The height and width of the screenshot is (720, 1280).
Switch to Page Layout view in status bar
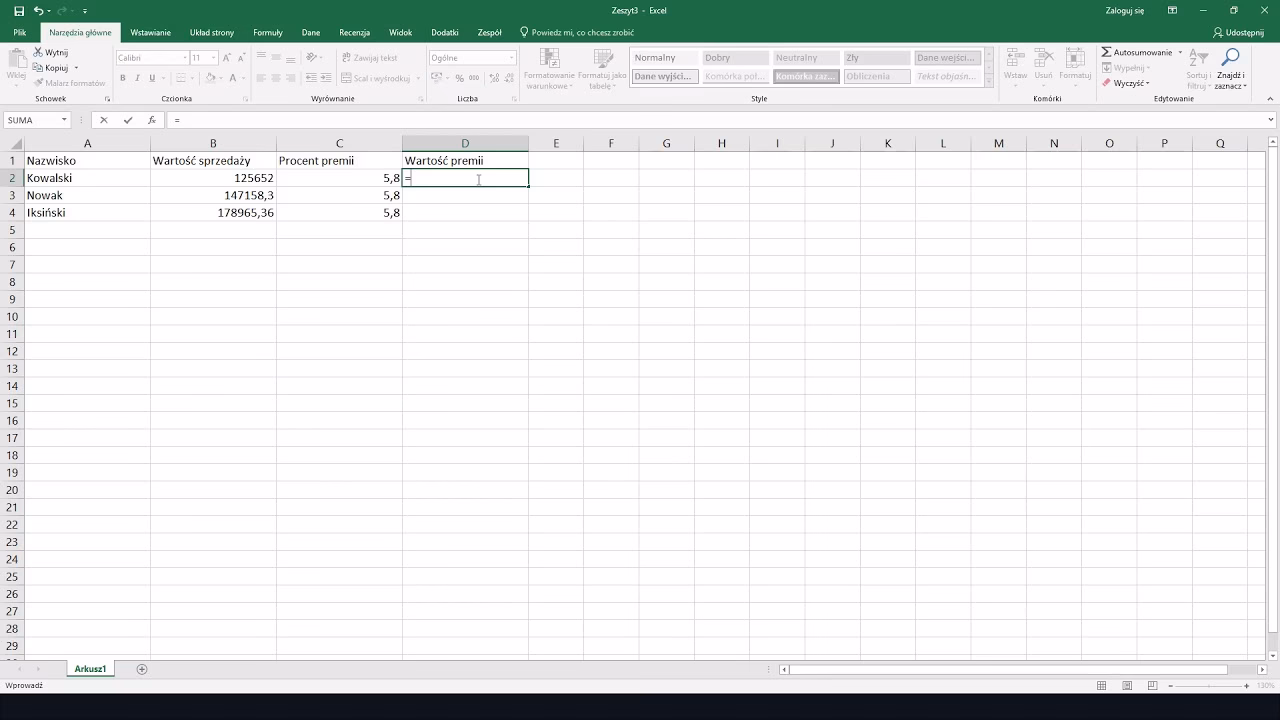click(1126, 686)
